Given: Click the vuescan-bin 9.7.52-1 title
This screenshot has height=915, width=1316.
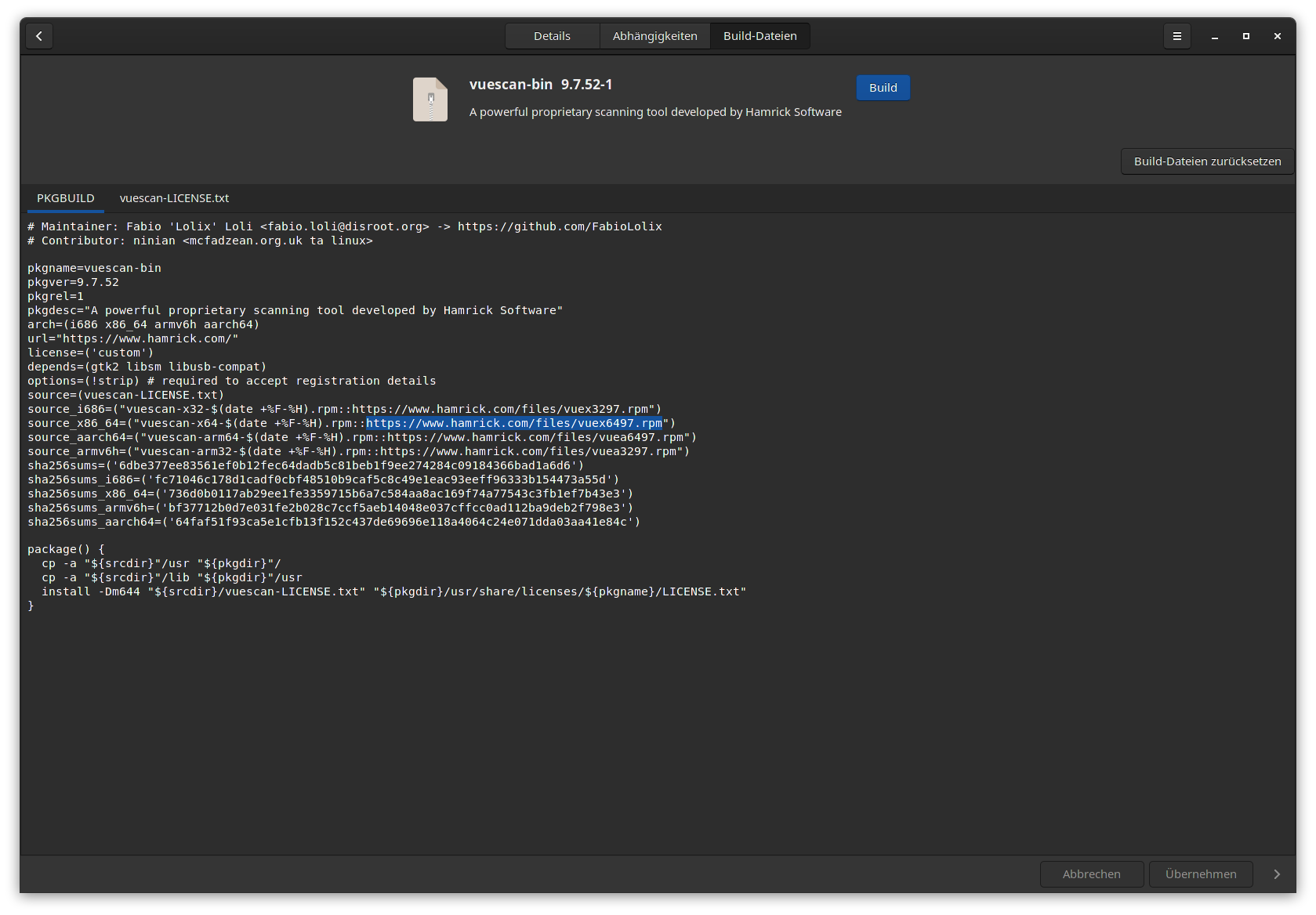Looking at the screenshot, I should pyautogui.click(x=541, y=85).
